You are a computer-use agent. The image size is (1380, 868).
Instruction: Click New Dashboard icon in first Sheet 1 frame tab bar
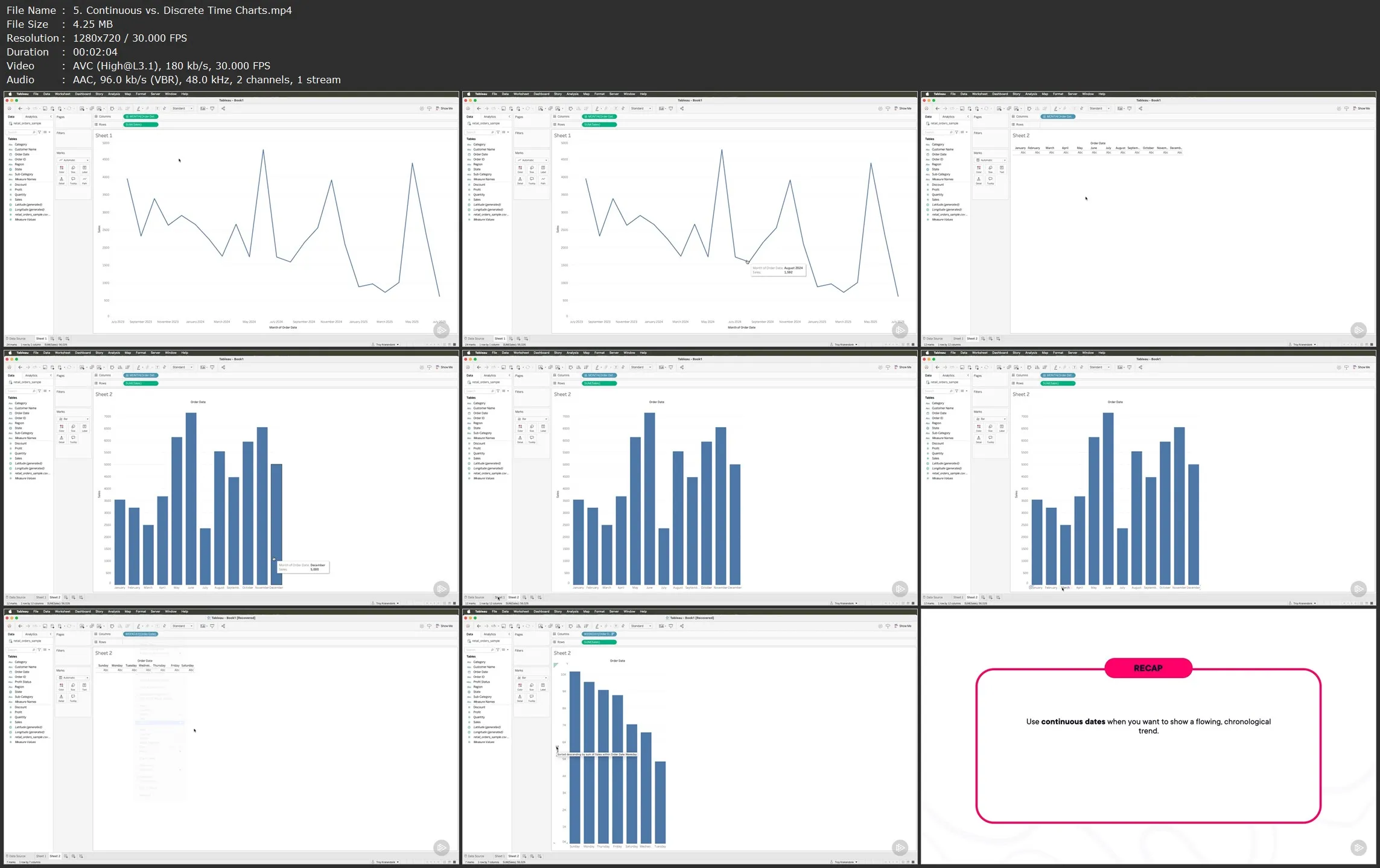(60, 338)
